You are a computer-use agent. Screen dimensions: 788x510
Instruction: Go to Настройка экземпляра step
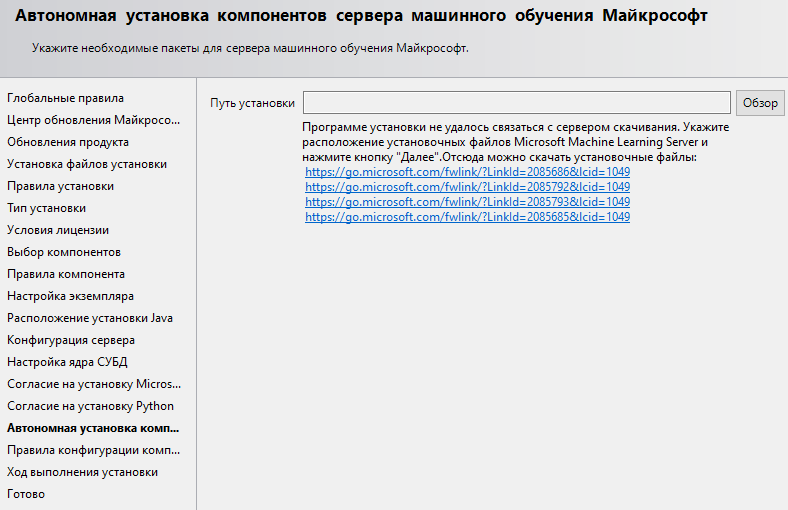click(x=70, y=296)
